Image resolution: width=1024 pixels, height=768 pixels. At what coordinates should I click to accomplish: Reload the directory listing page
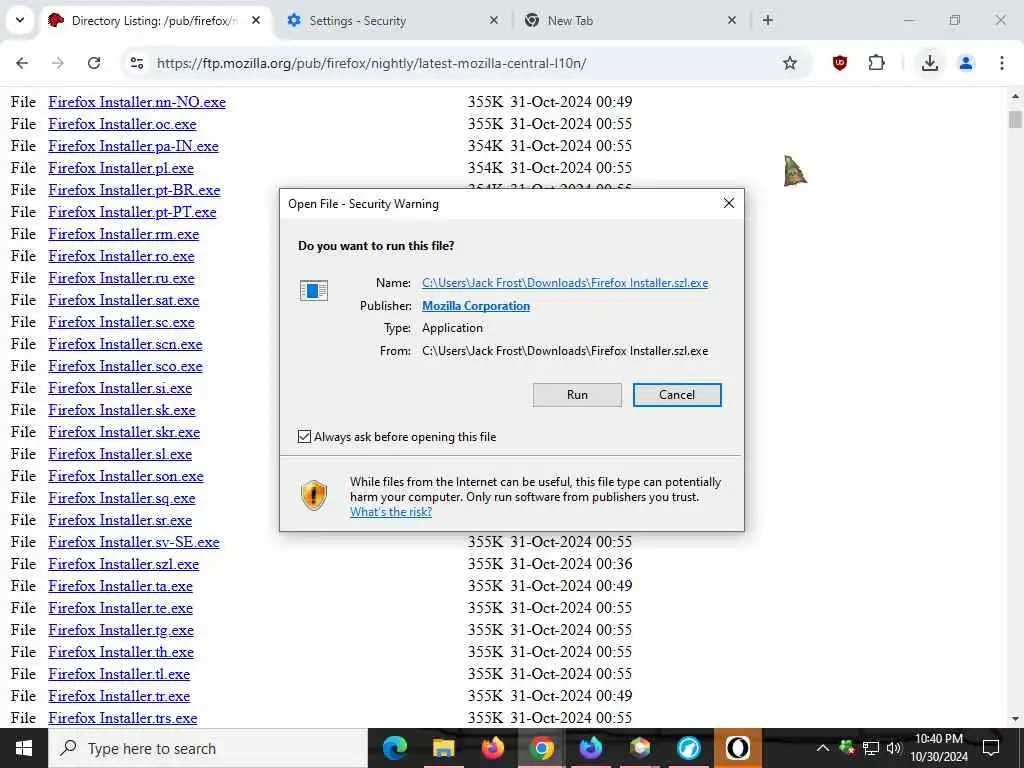point(94,63)
